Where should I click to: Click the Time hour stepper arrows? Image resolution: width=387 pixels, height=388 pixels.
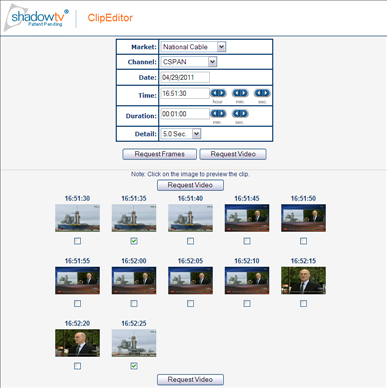coord(218,93)
